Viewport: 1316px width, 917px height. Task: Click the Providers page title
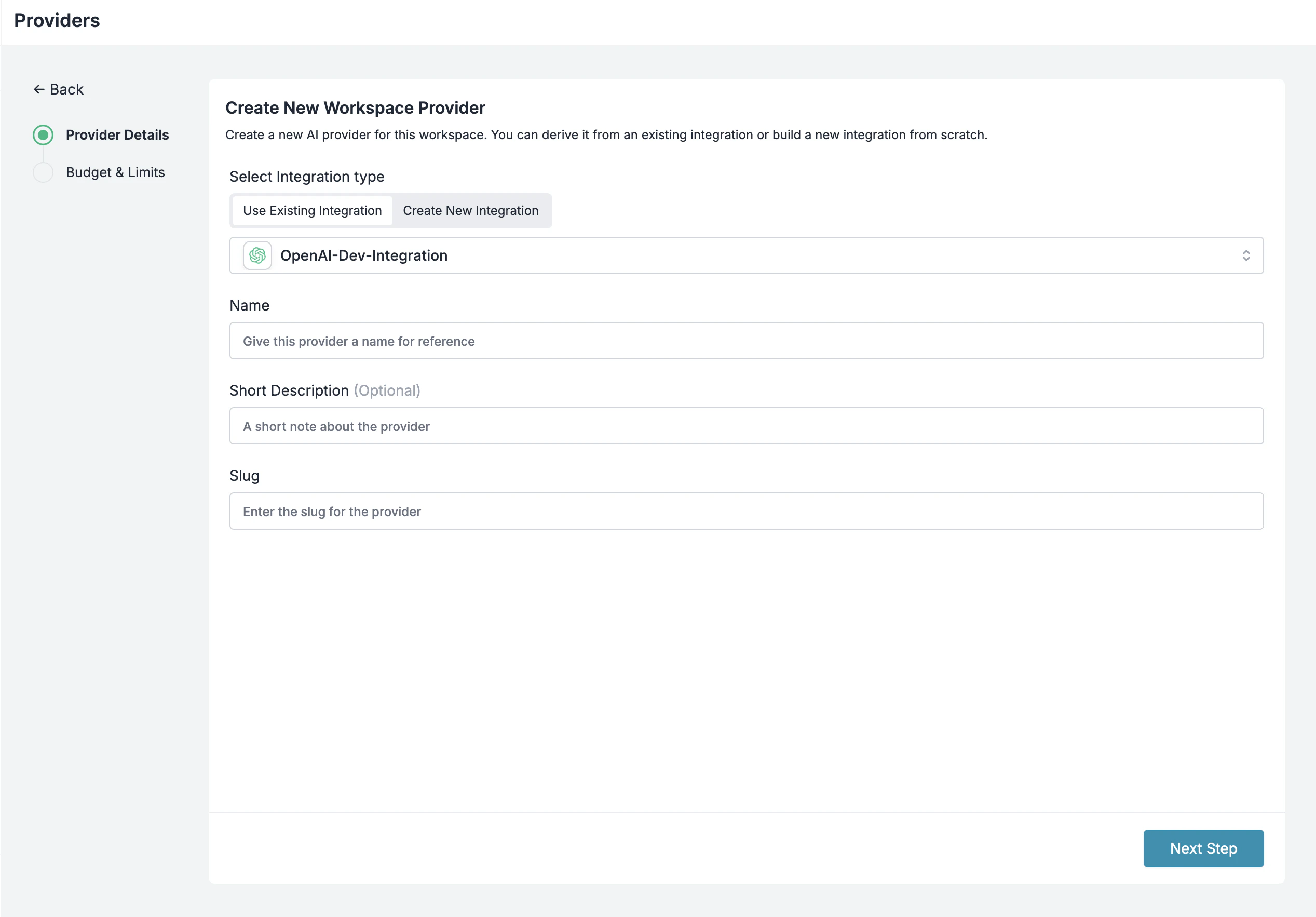(x=57, y=21)
